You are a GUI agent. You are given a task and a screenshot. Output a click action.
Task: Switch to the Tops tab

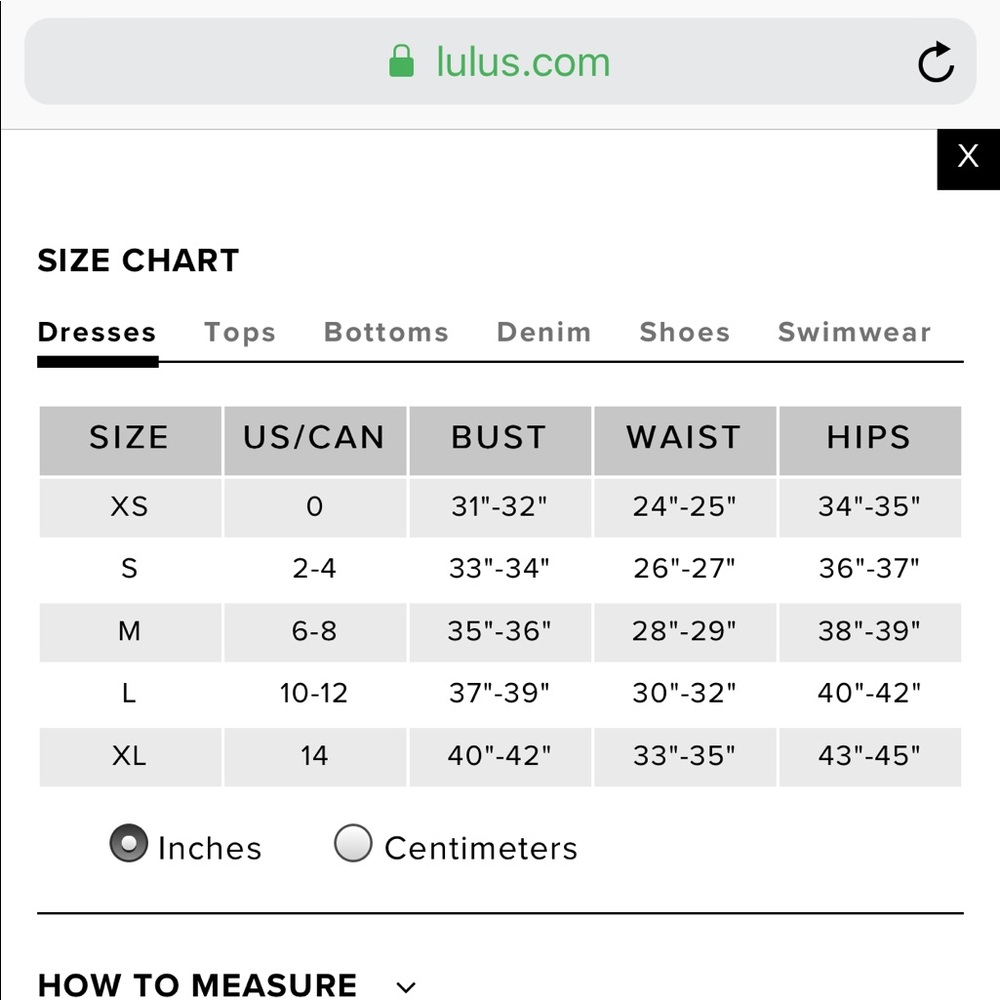[240, 332]
